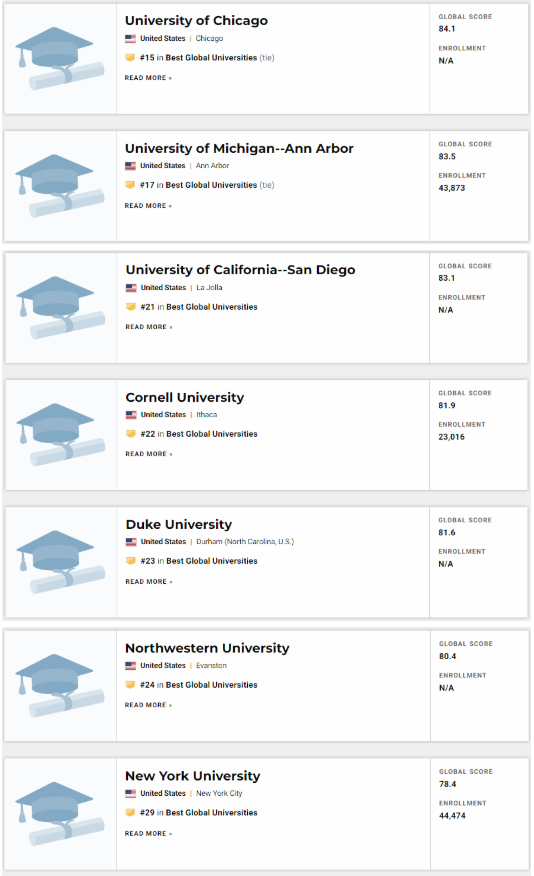
Task: Click University of Chicago graduation cap thumbnail
Action: pos(60,59)
